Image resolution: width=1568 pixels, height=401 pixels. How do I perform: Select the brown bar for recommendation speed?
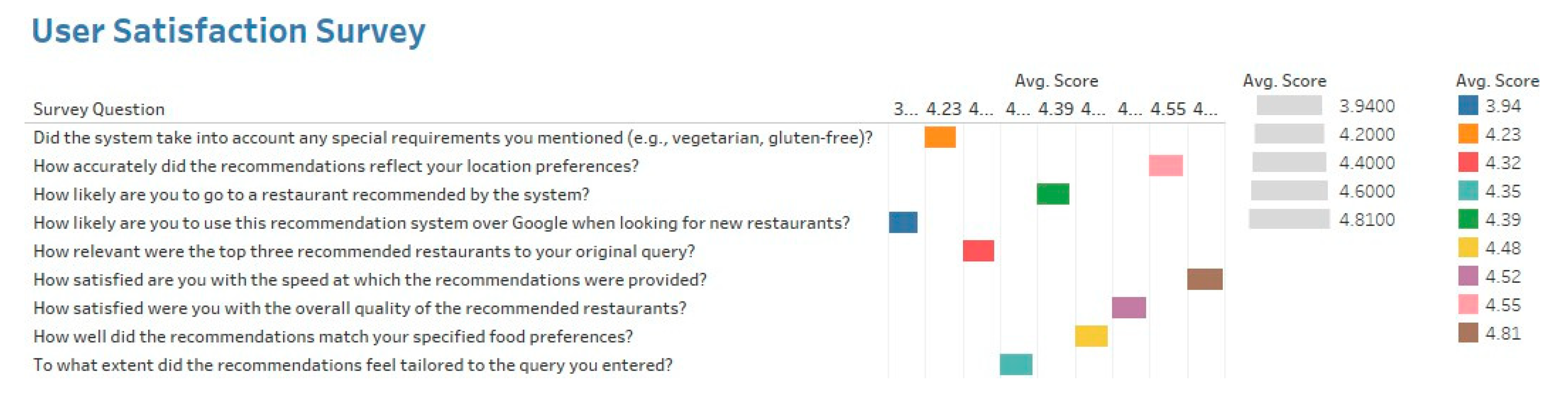(x=1204, y=279)
